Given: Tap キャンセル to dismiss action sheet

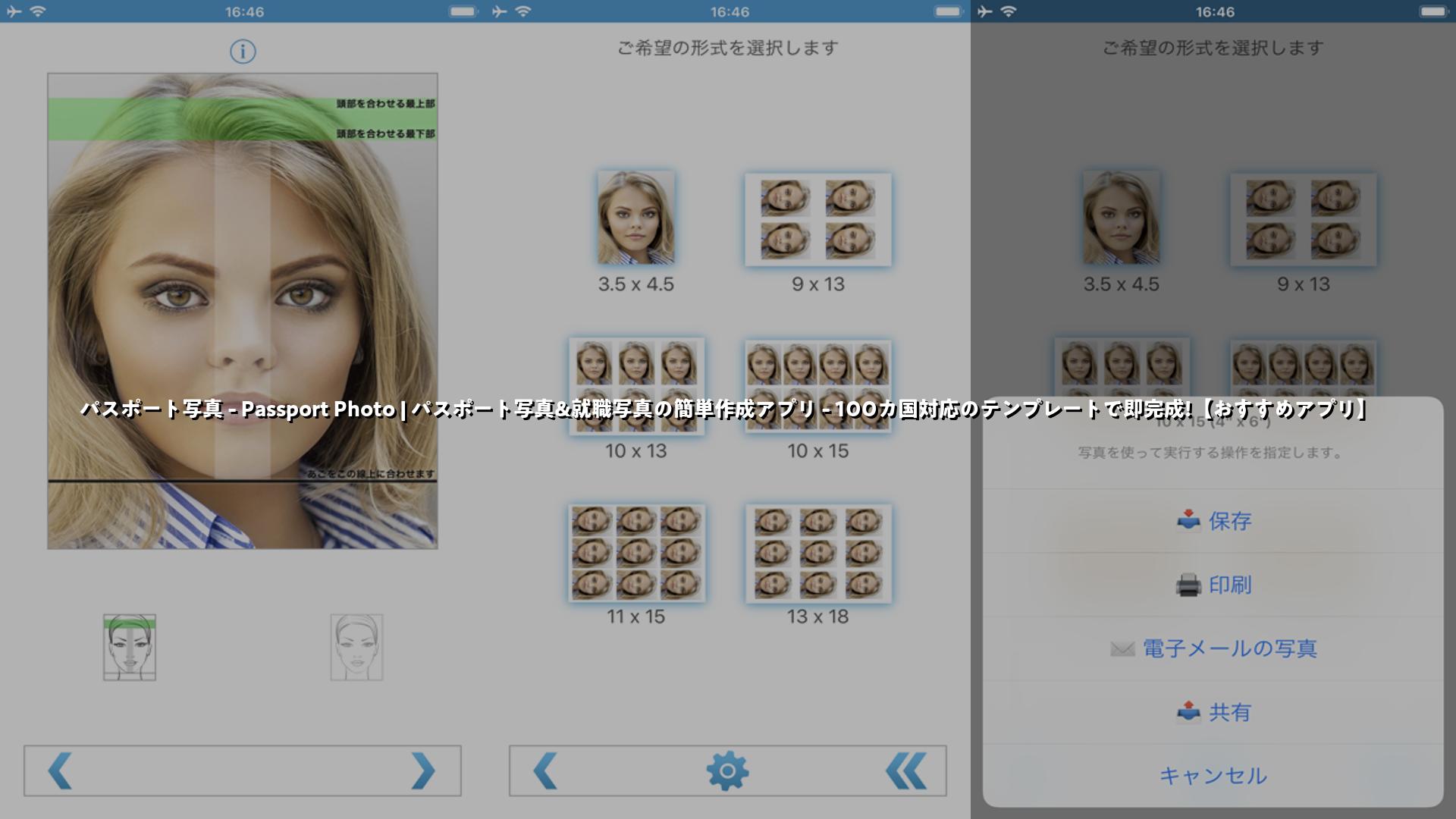Looking at the screenshot, I should [1213, 776].
